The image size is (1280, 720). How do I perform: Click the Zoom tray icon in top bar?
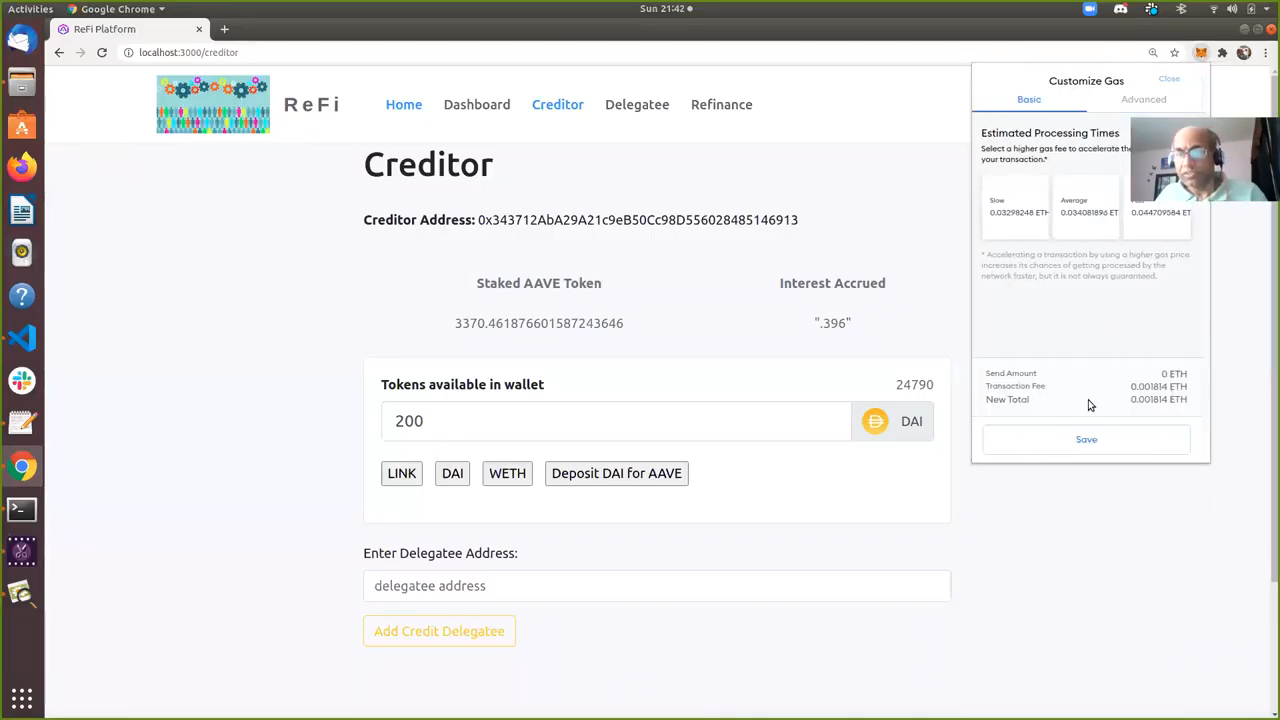click(1090, 9)
